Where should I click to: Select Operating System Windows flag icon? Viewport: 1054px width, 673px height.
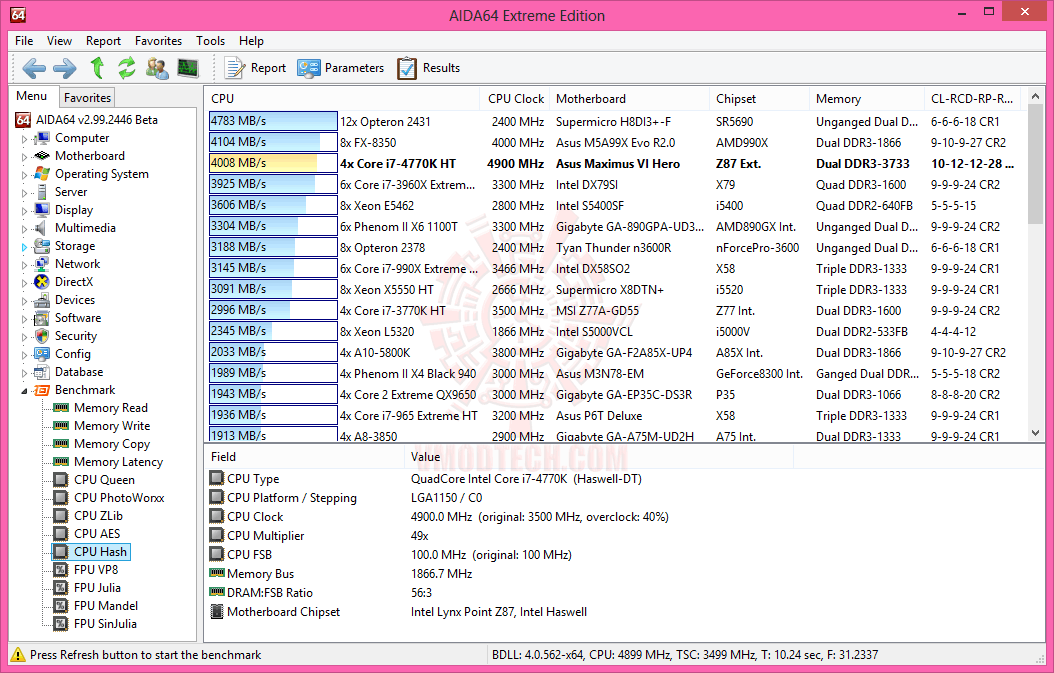[42, 173]
